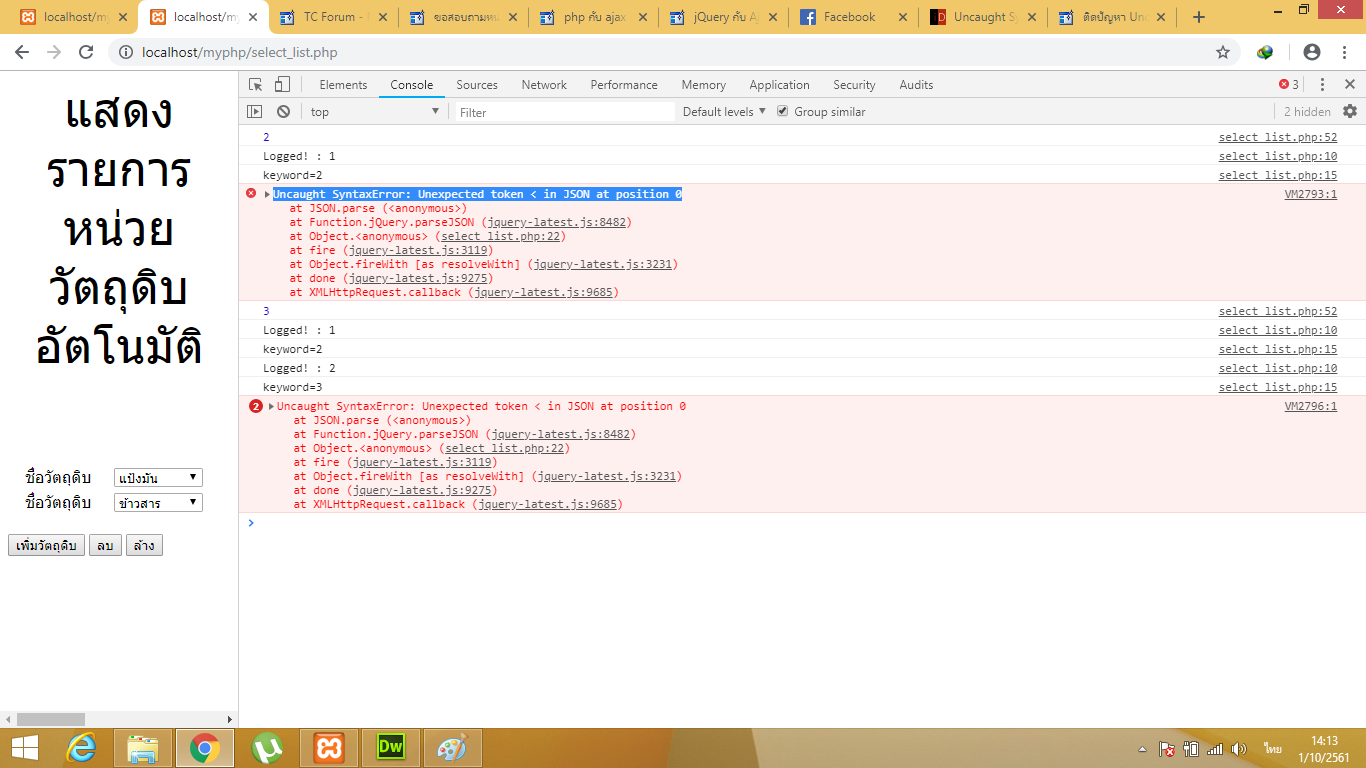Image resolution: width=1366 pixels, height=768 pixels.
Task: Open DevTools more options menu
Action: (x=1322, y=85)
